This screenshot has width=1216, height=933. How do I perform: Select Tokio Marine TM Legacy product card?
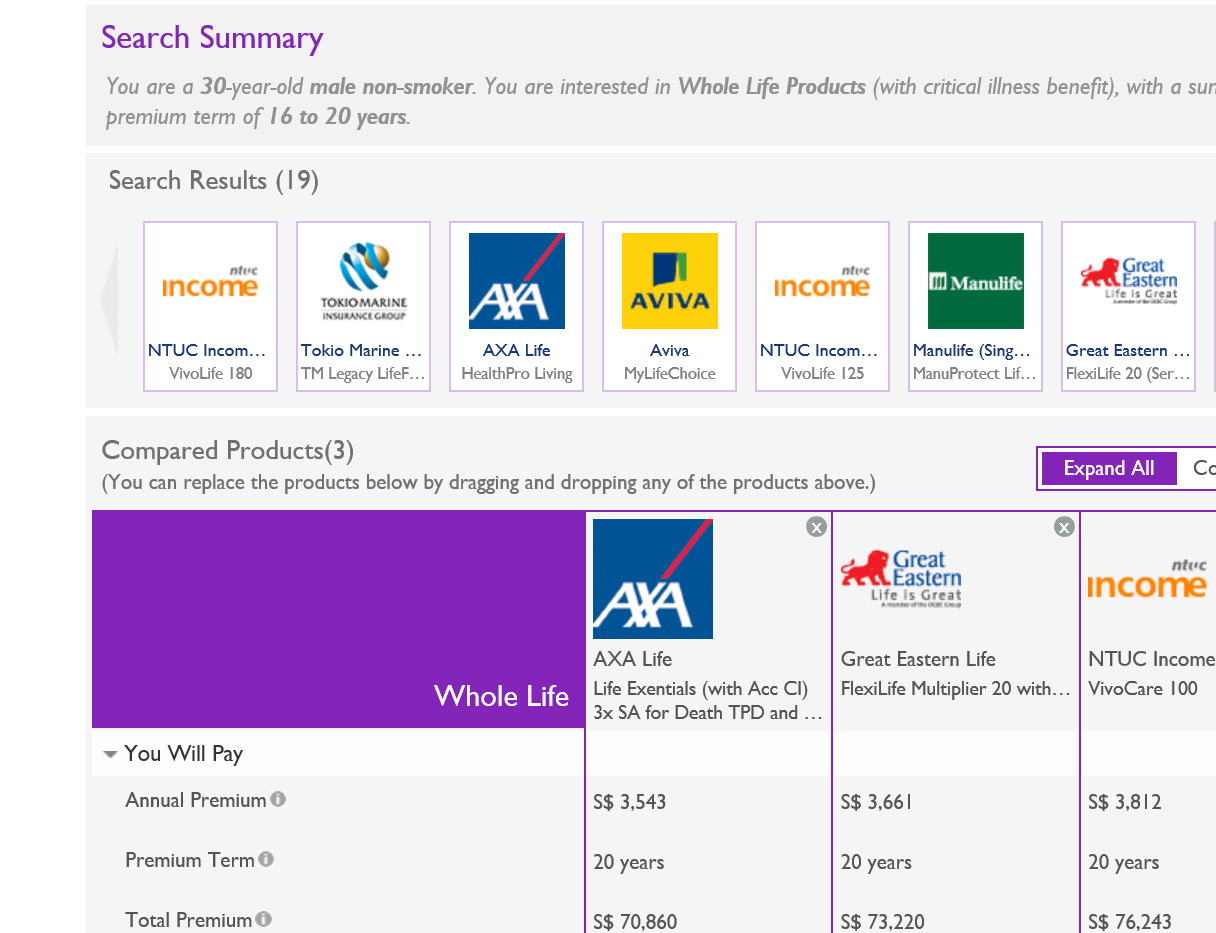tap(363, 306)
